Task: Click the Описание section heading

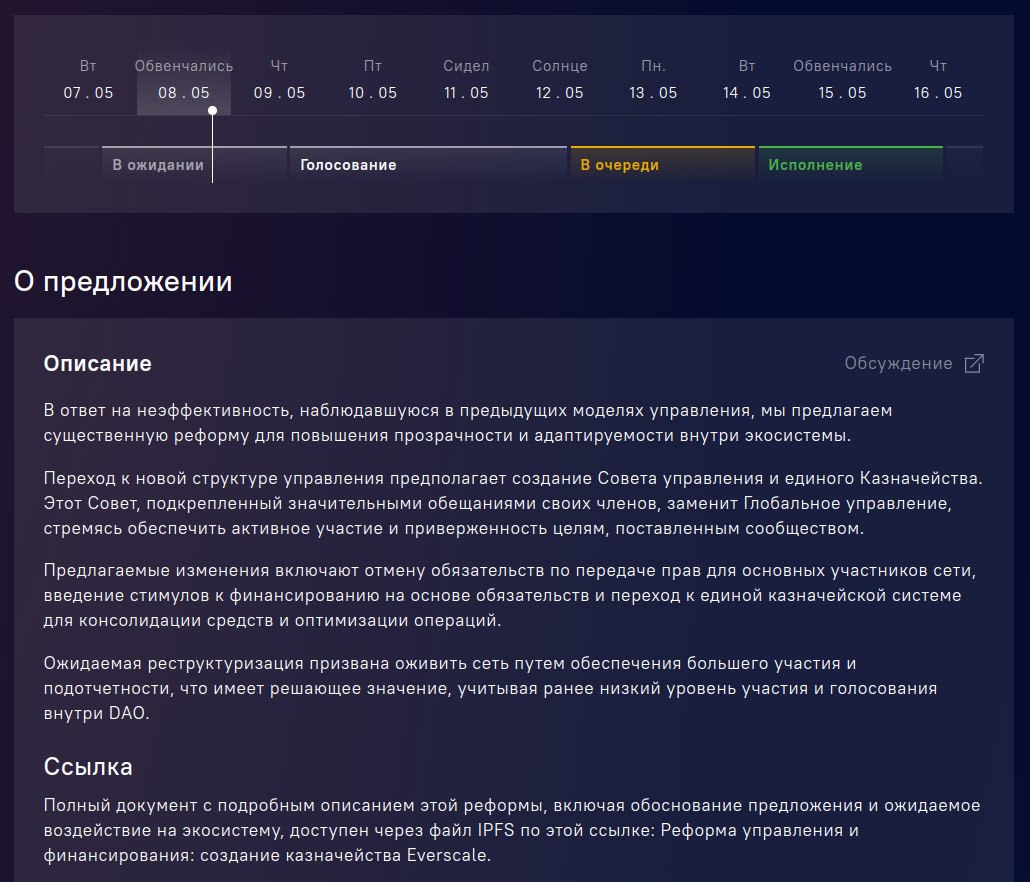Action: [98, 364]
